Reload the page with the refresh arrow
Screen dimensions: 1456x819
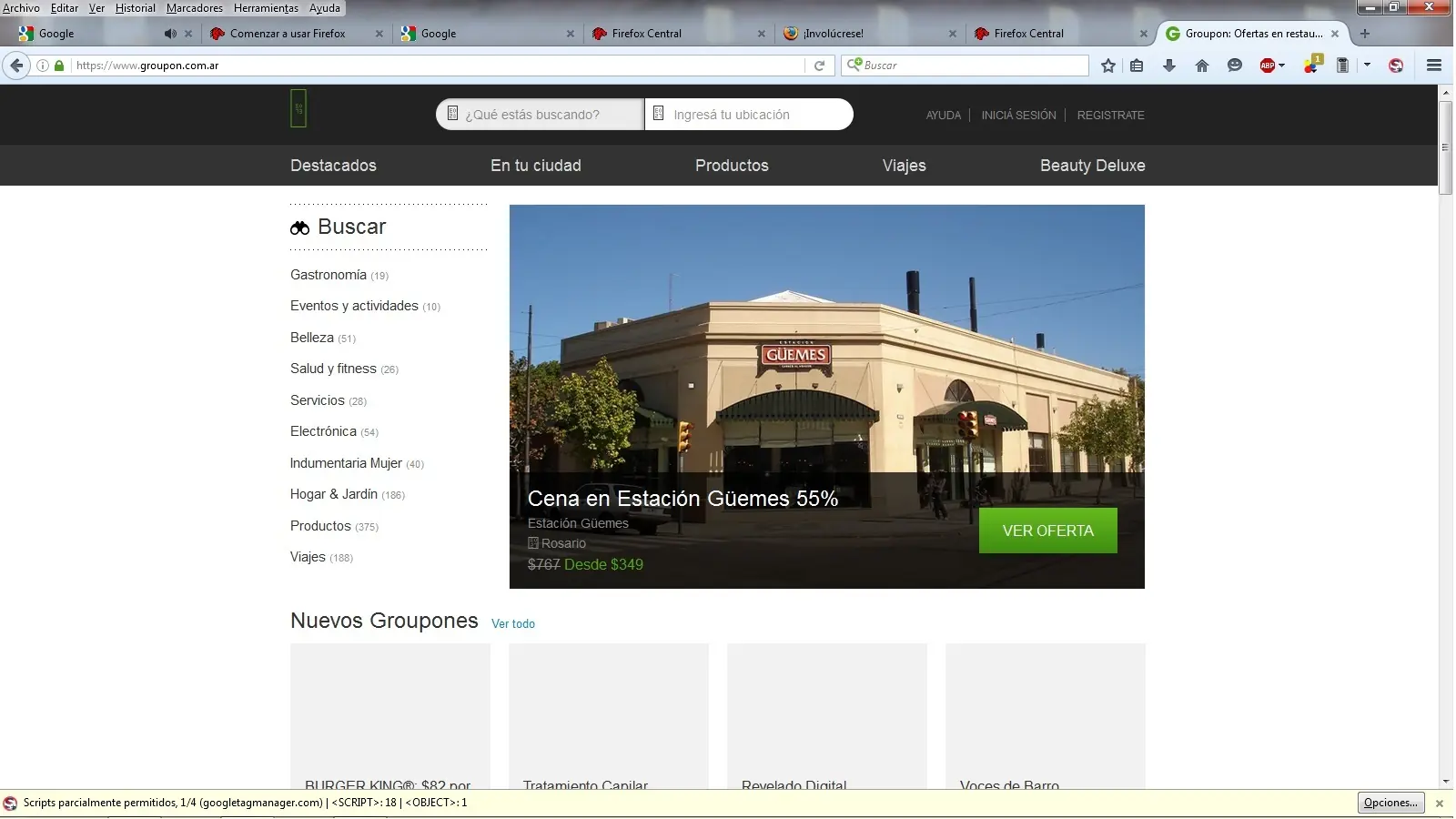819,66
